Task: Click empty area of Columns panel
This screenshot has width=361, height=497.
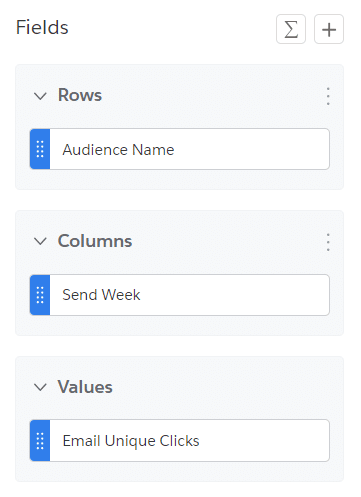Action: point(217,243)
